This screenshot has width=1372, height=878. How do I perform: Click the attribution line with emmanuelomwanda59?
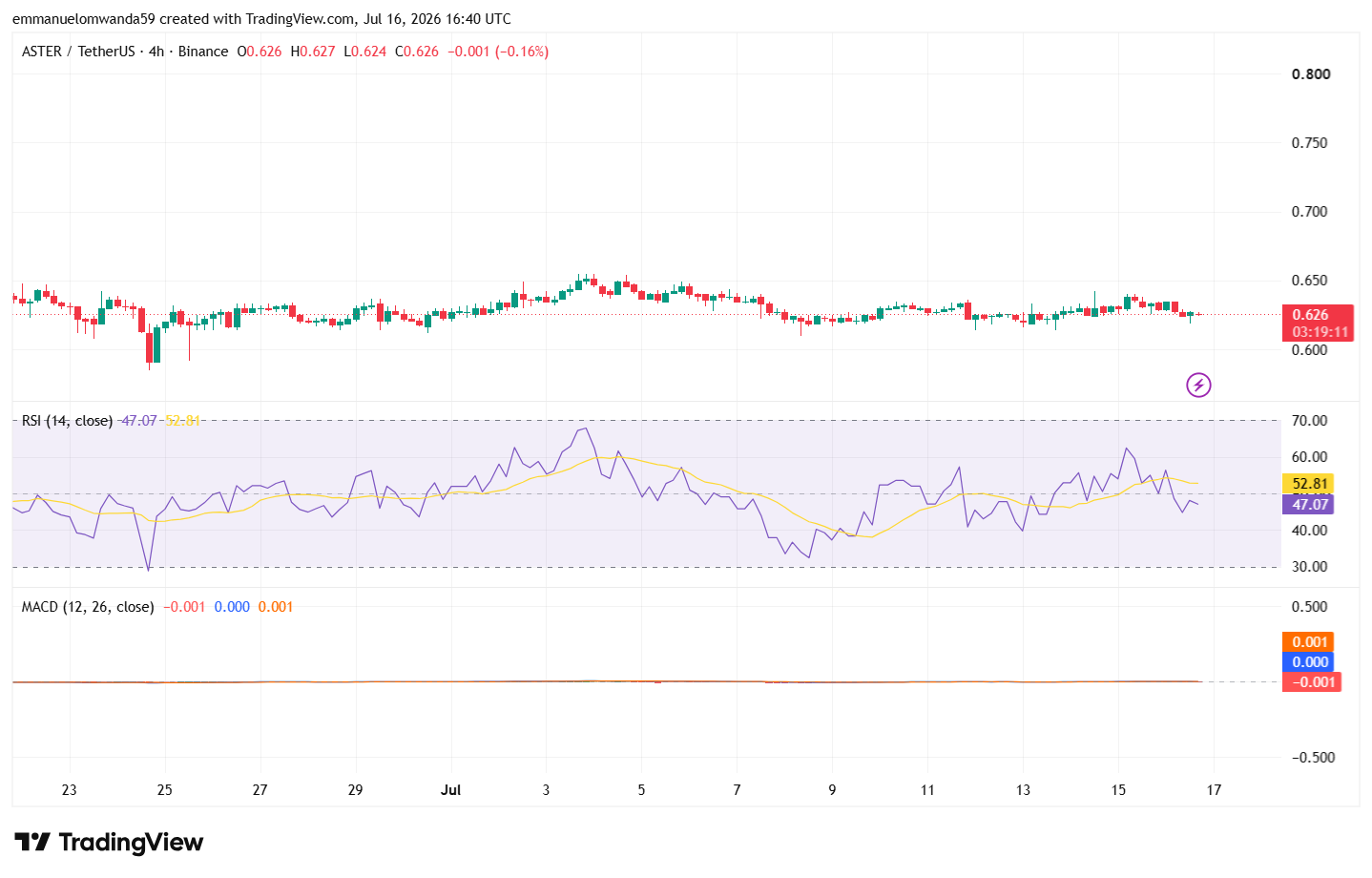coord(261,18)
